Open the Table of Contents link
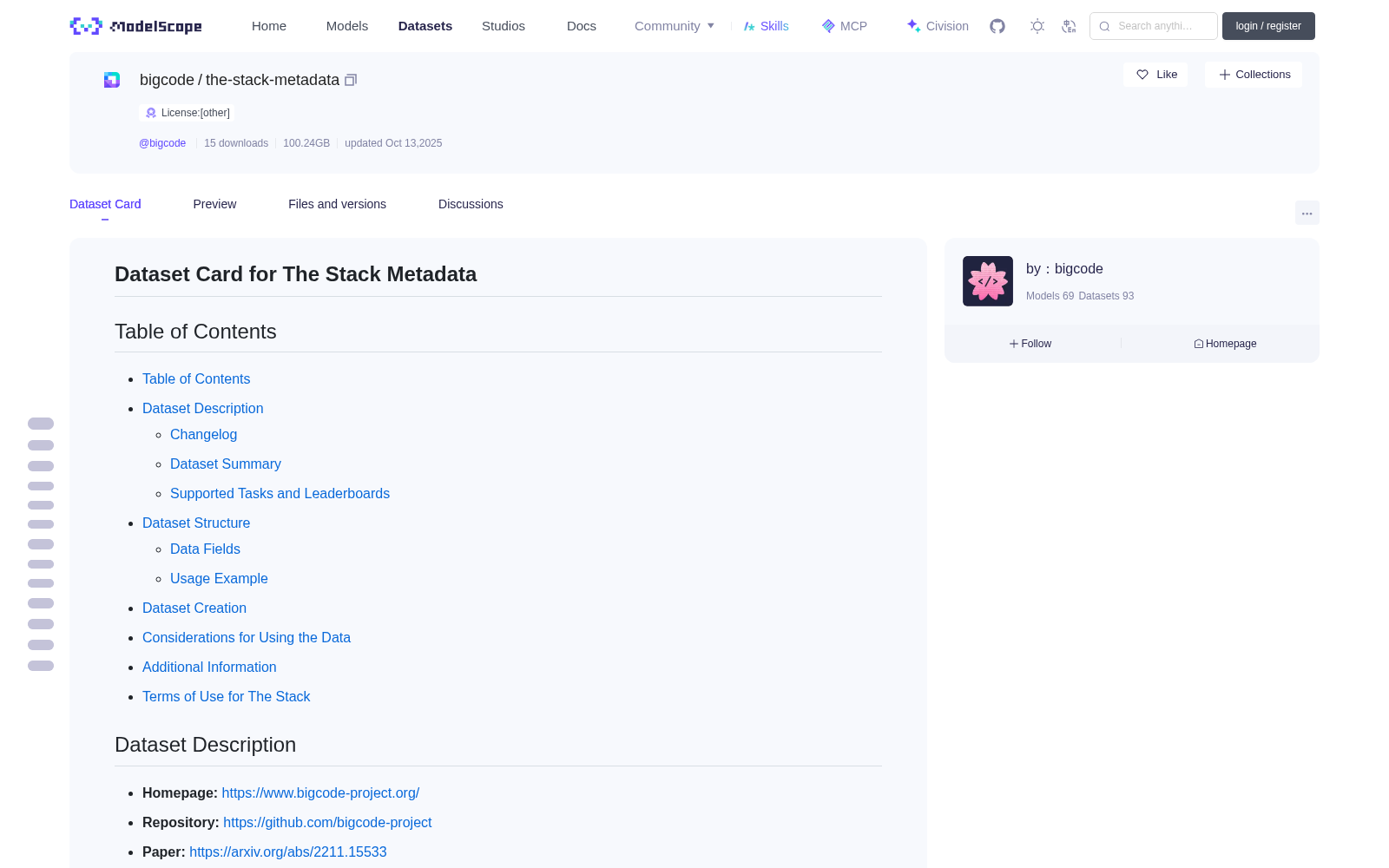Image resolution: width=1389 pixels, height=868 pixels. point(196,378)
